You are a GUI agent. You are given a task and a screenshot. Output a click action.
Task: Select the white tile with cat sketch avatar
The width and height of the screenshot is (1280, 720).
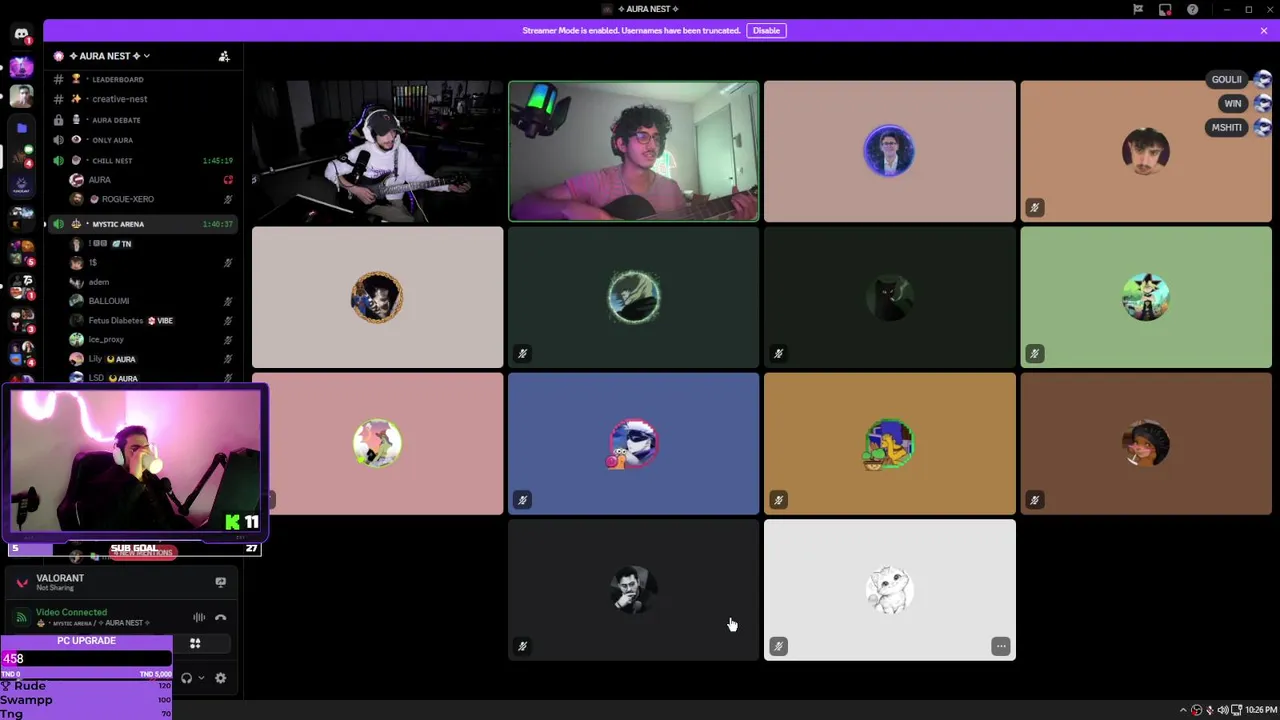pos(889,590)
